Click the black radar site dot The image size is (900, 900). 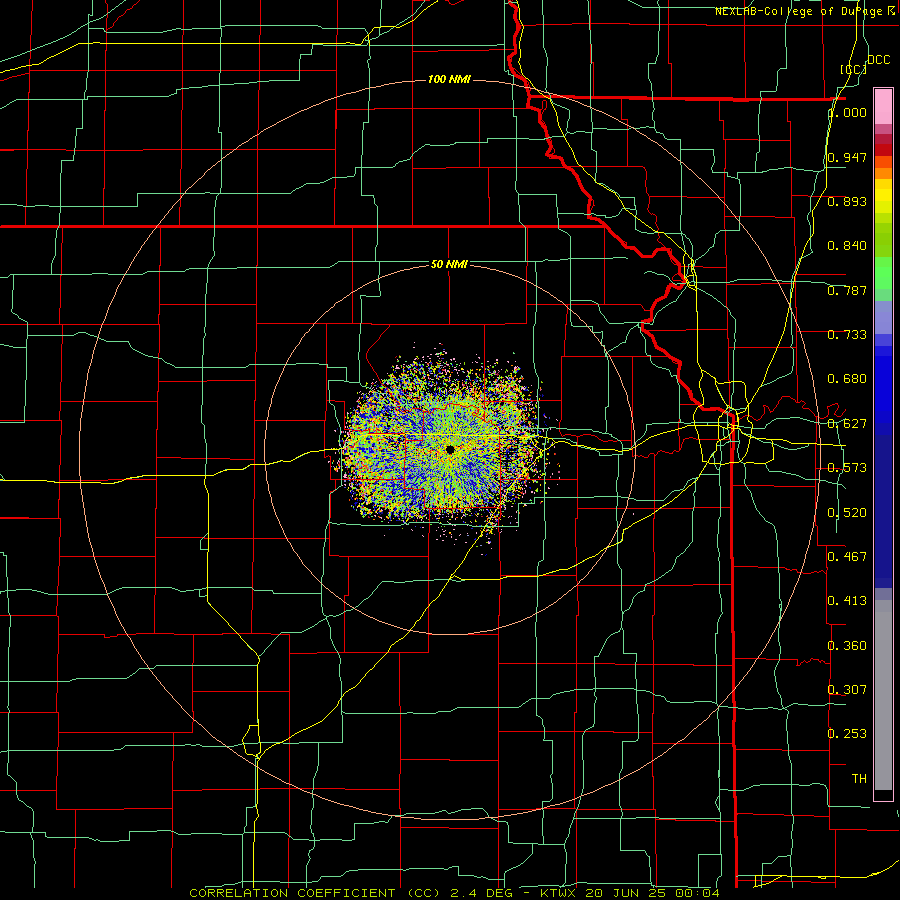[450, 450]
